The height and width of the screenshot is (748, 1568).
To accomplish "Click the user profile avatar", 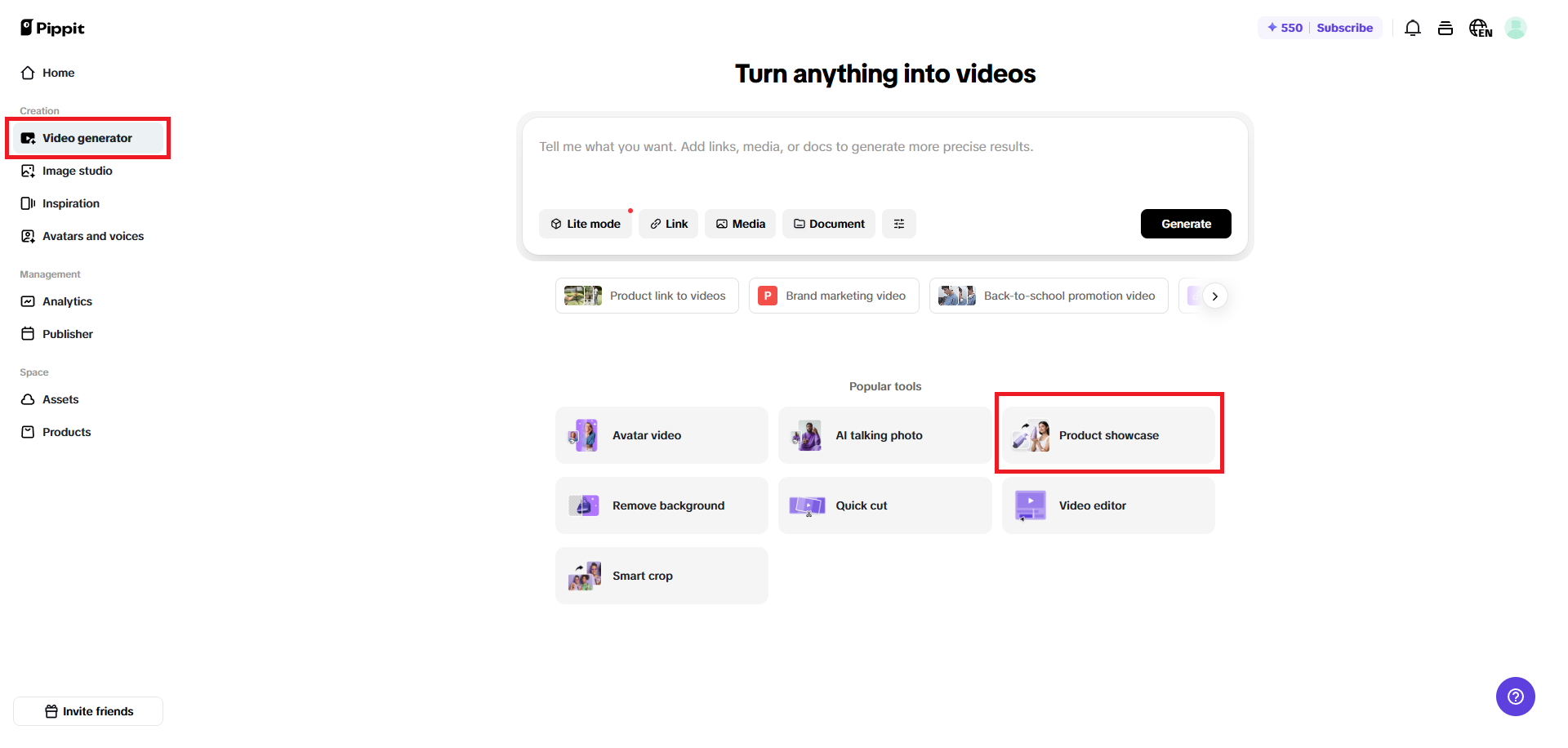I will coord(1516,28).
